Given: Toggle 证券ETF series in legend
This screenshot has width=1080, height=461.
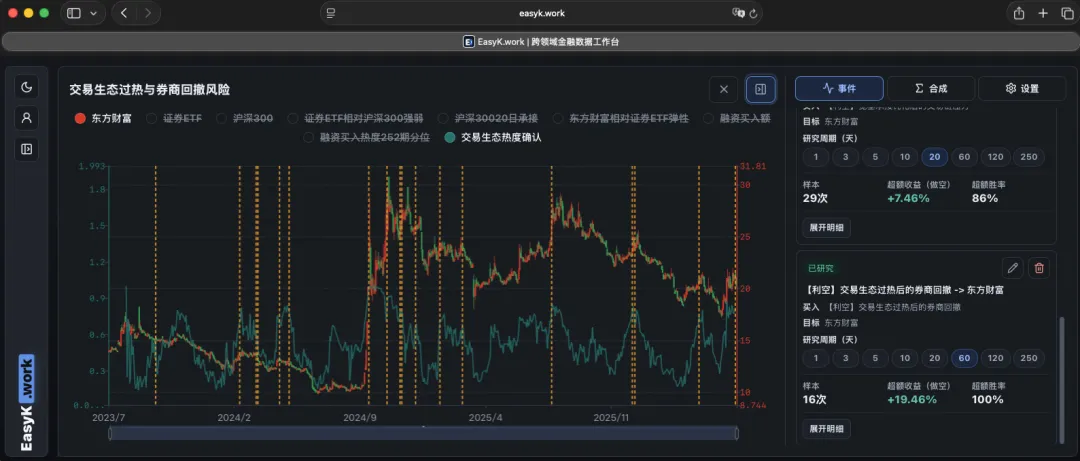Looking at the screenshot, I should (x=175, y=119).
